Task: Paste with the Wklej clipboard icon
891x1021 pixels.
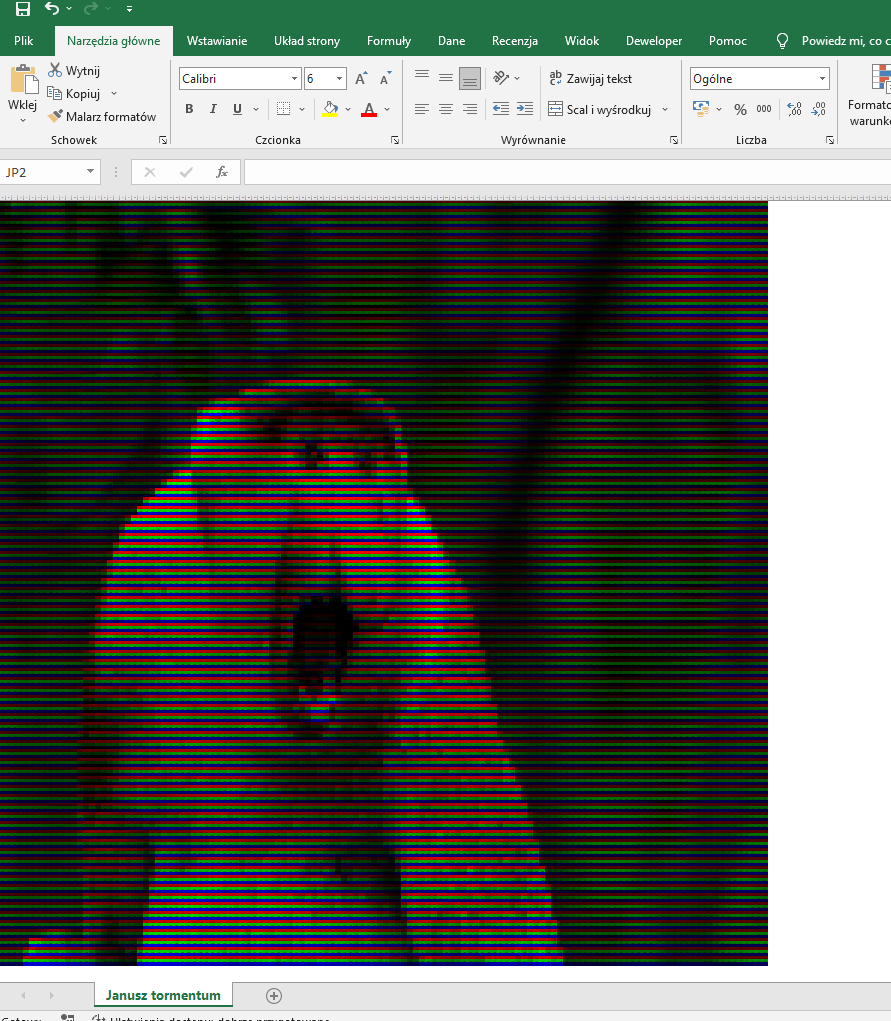Action: [23, 80]
